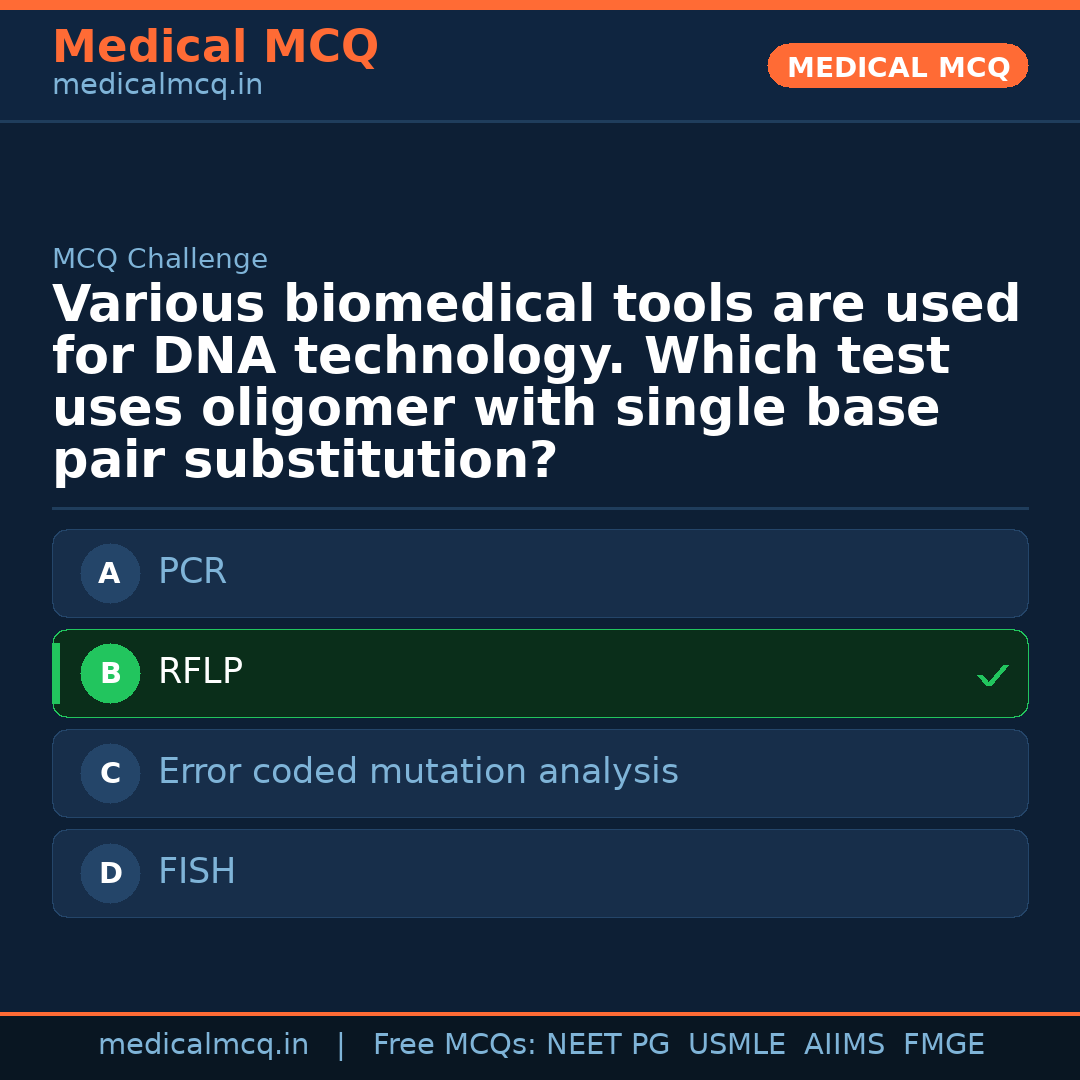Select the PCR answer option
This screenshot has width=1080, height=1080.
click(540, 573)
